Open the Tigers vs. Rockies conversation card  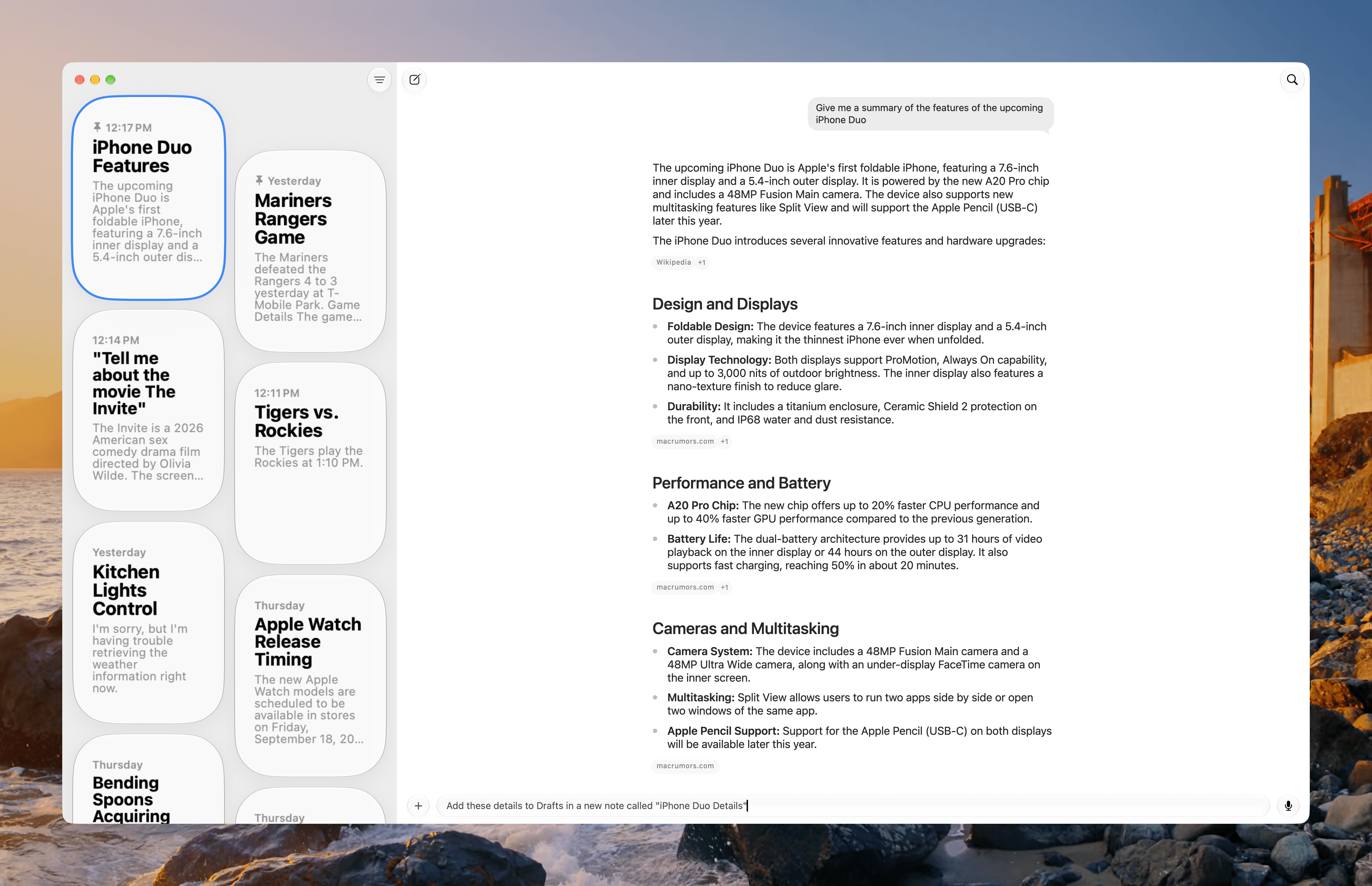click(x=311, y=463)
